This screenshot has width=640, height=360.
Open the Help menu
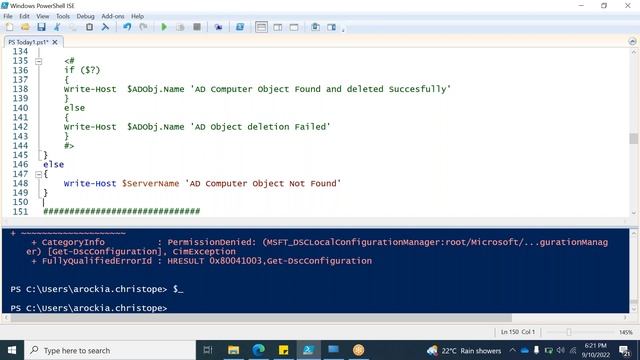(138, 16)
